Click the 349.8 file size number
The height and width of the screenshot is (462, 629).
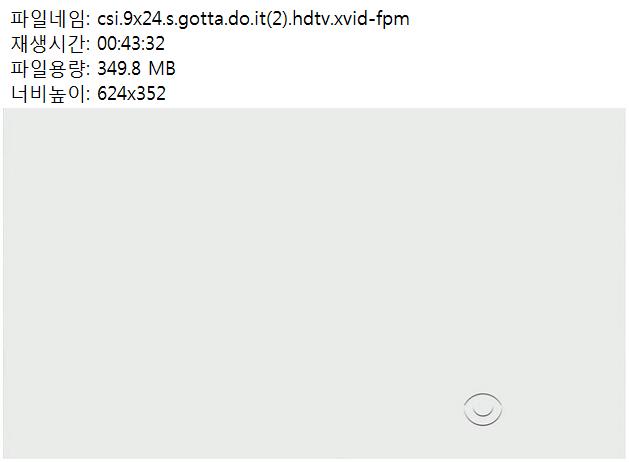(x=119, y=69)
